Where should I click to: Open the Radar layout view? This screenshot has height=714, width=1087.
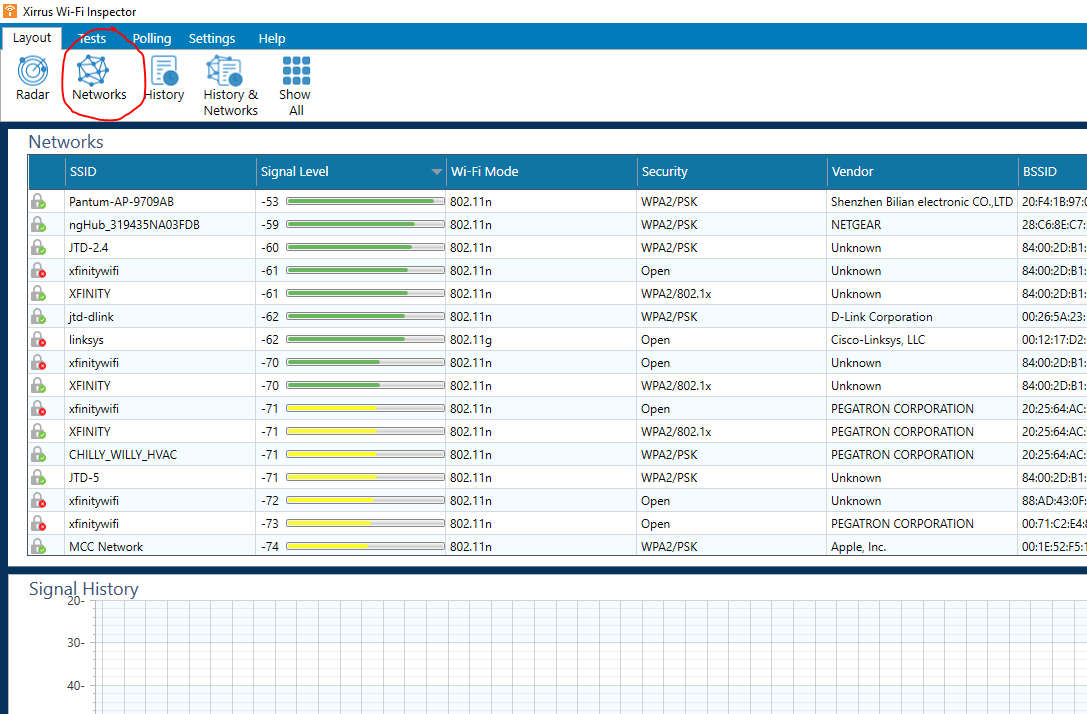point(33,78)
